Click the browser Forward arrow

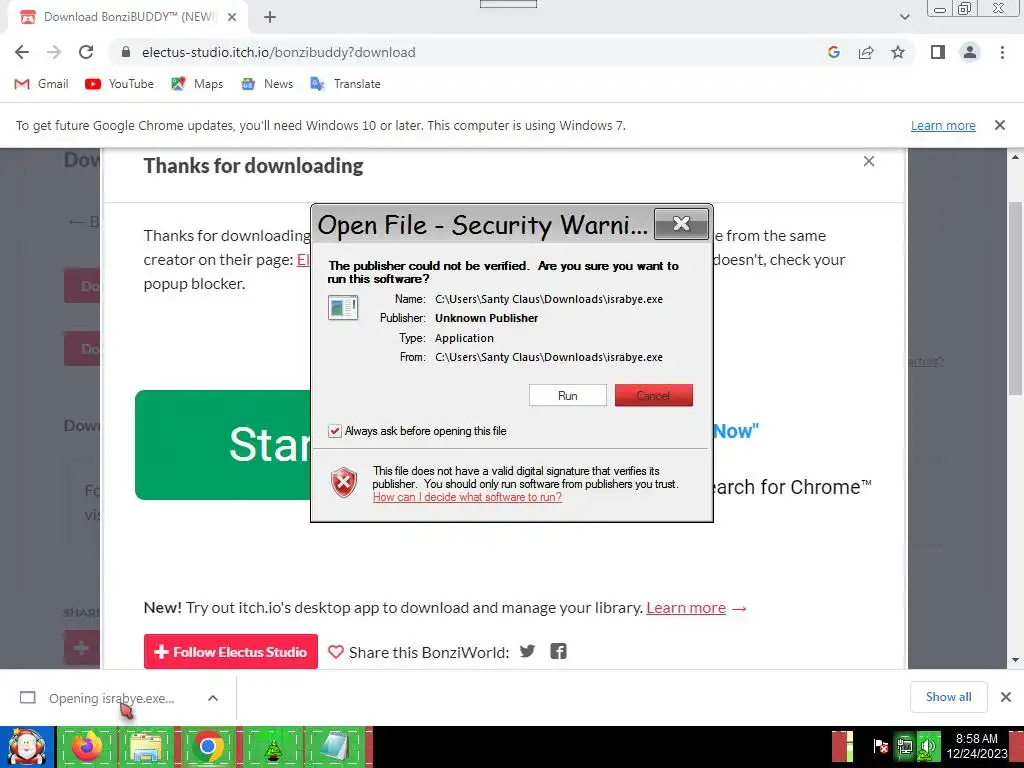pyautogui.click(x=54, y=52)
